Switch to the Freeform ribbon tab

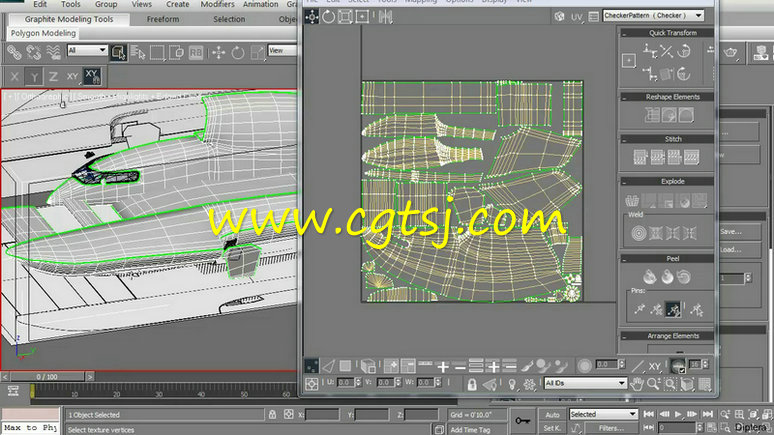click(x=163, y=19)
